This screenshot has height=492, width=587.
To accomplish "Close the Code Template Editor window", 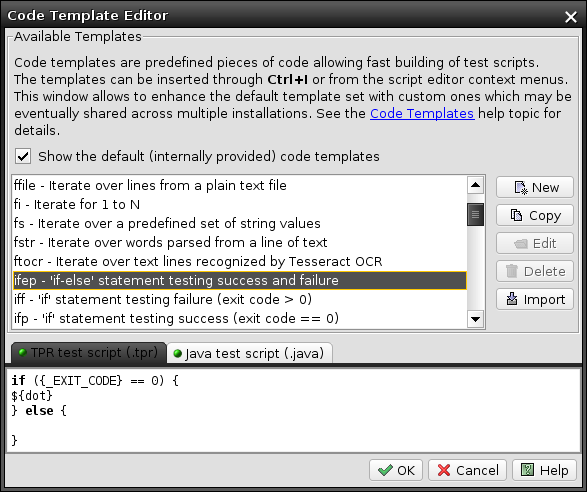I will (571, 16).
